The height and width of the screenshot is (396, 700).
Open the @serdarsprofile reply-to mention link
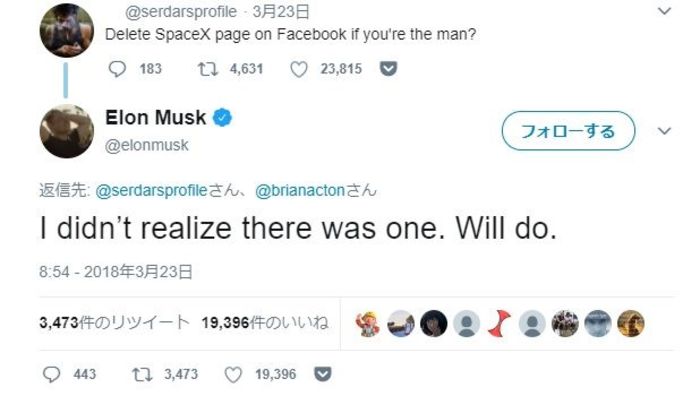pyautogui.click(x=151, y=191)
